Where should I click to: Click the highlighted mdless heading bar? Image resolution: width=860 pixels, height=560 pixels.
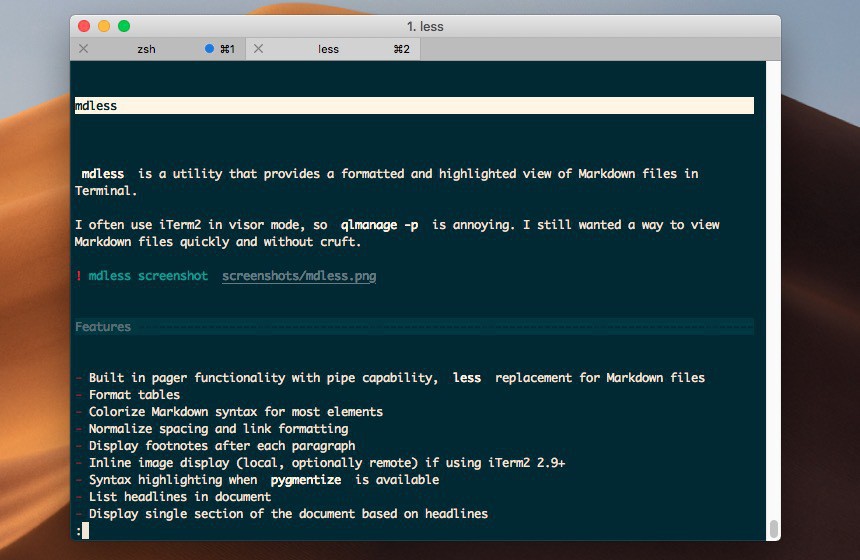[414, 106]
